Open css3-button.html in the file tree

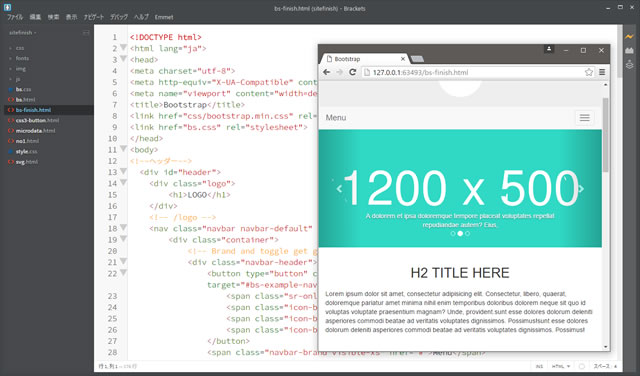[37, 120]
